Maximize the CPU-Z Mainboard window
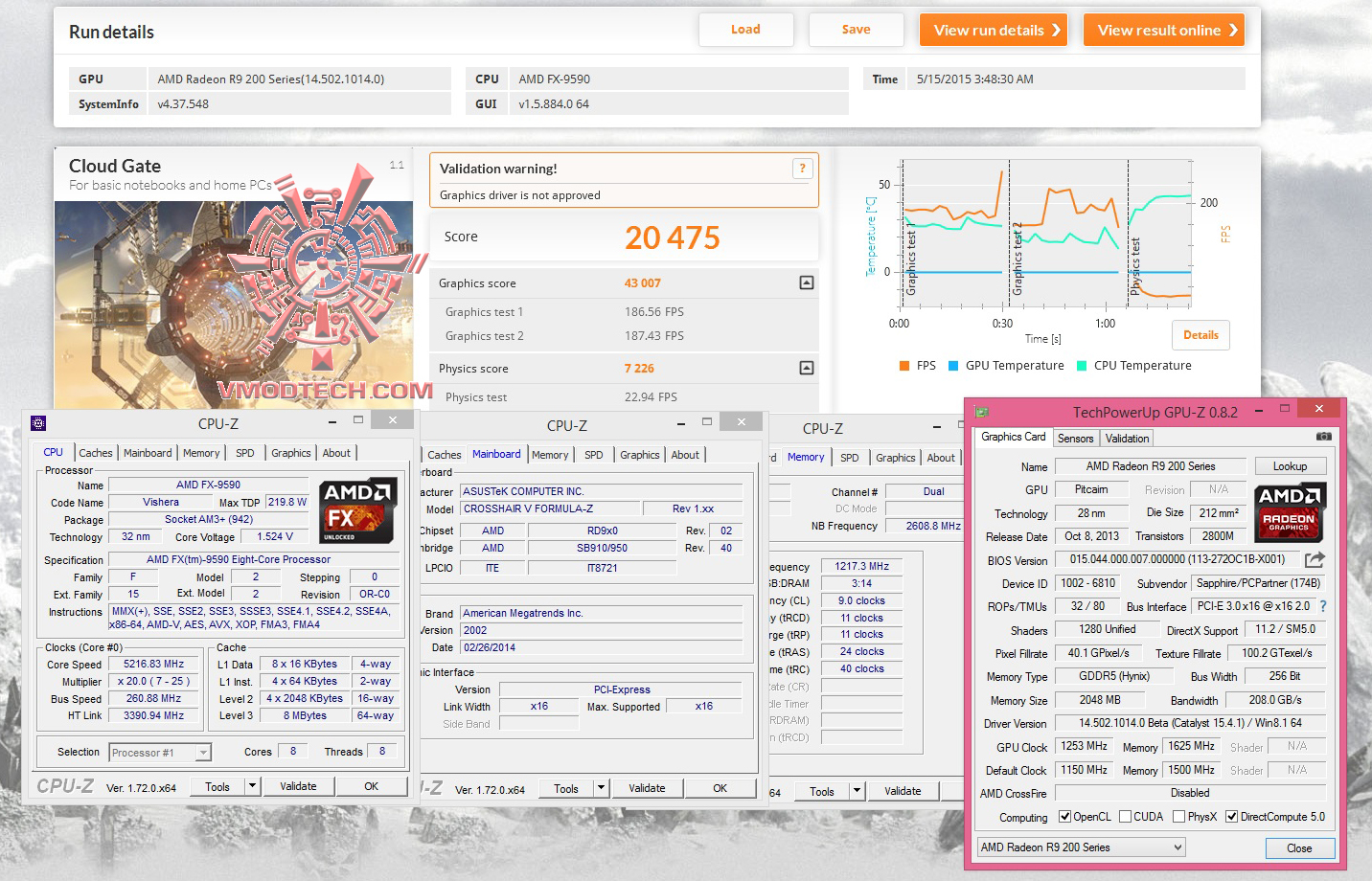Viewport: 1372px width, 881px height. (x=707, y=421)
